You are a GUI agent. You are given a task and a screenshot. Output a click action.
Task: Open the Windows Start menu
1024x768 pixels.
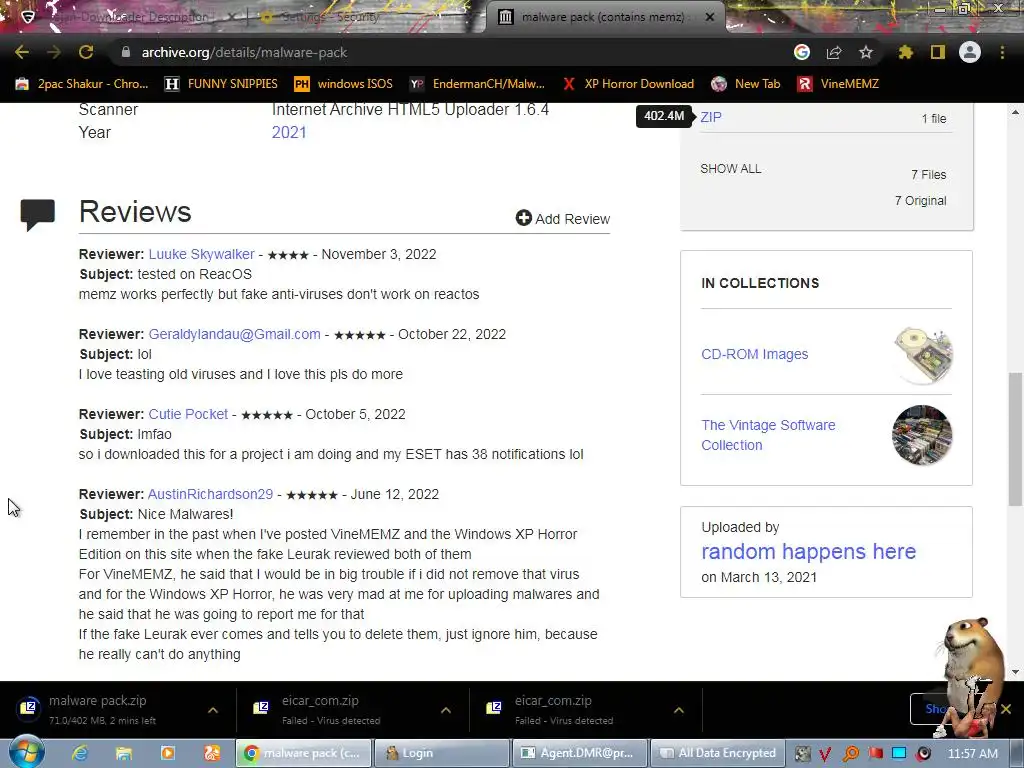pyautogui.click(x=27, y=753)
